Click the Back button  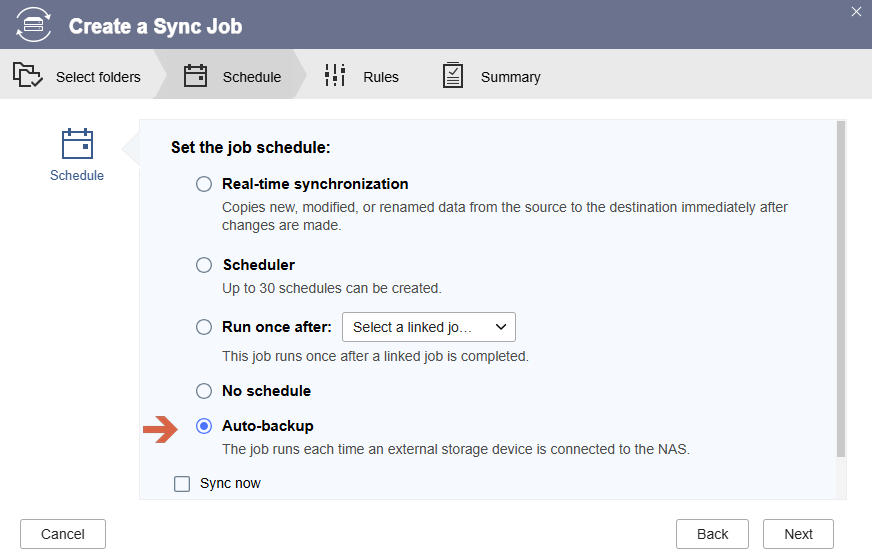tap(712, 534)
